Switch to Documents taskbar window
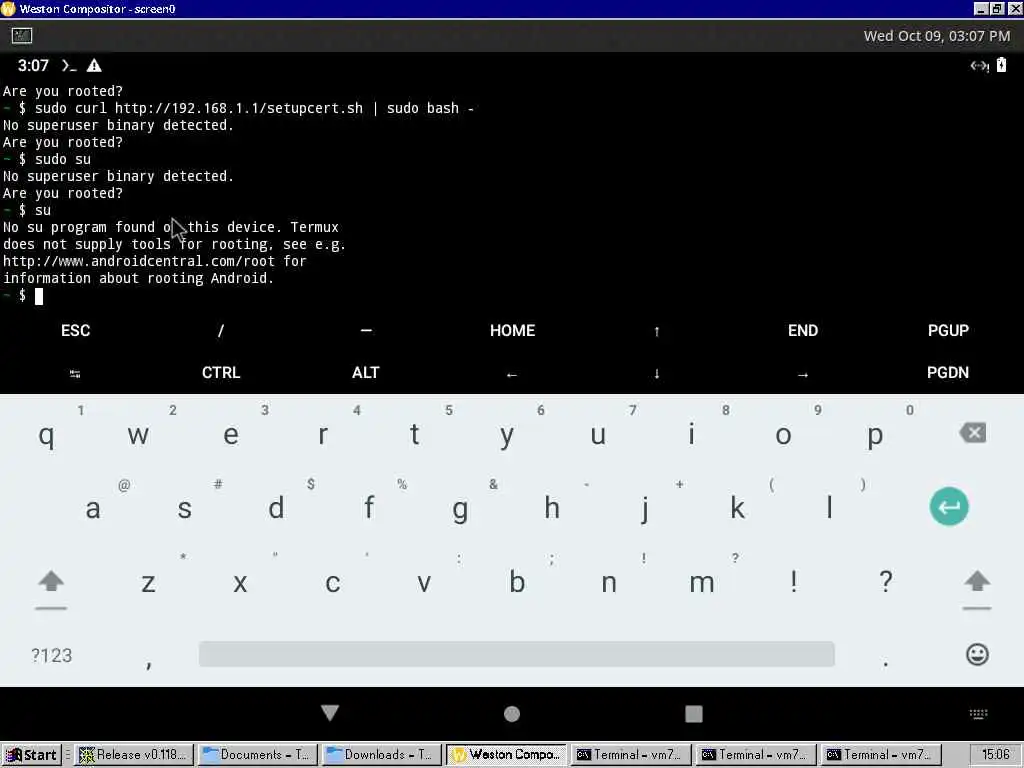Screen dimensions: 1024x768 [x=258, y=755]
